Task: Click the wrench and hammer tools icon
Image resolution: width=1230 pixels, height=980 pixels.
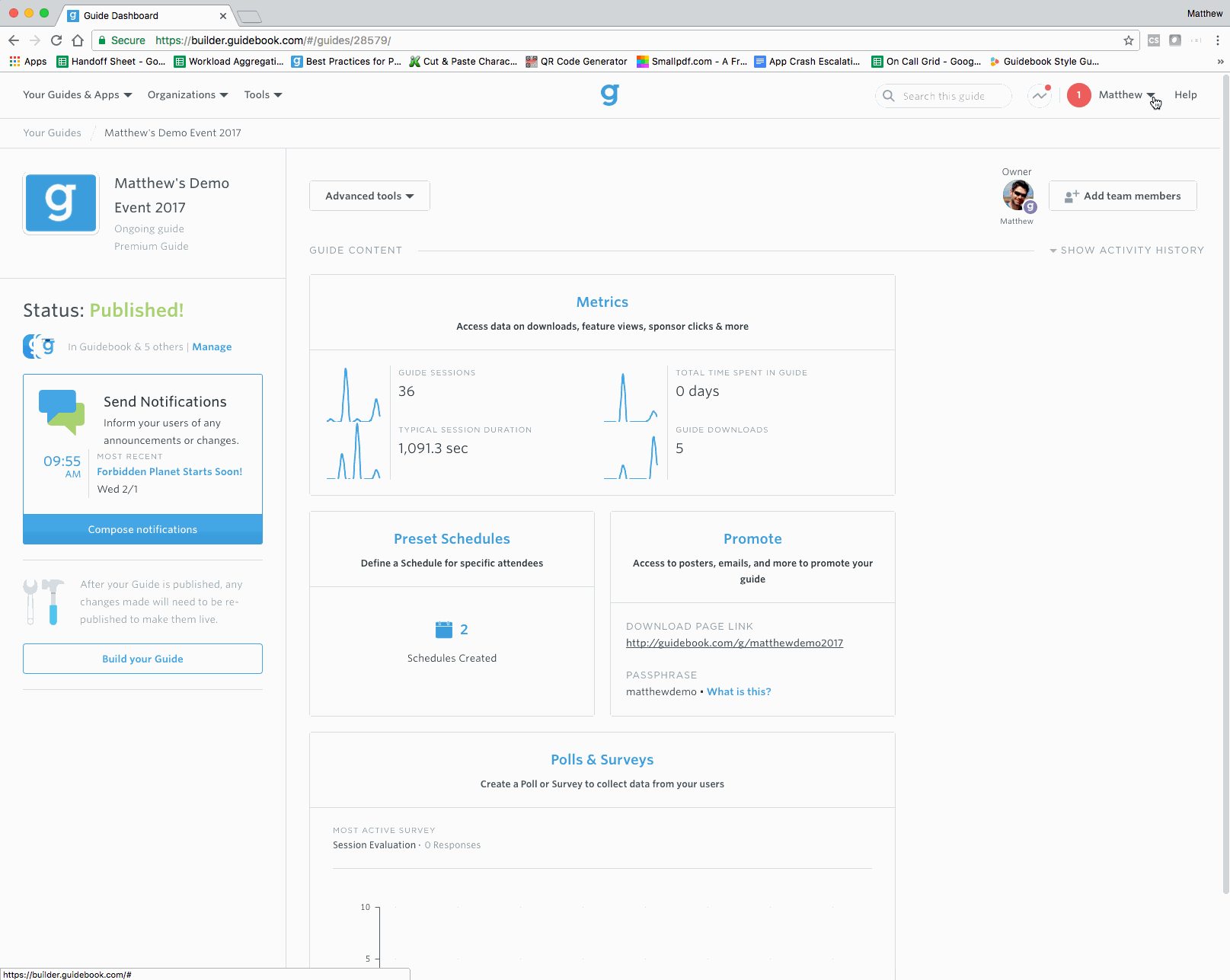Action: point(44,602)
